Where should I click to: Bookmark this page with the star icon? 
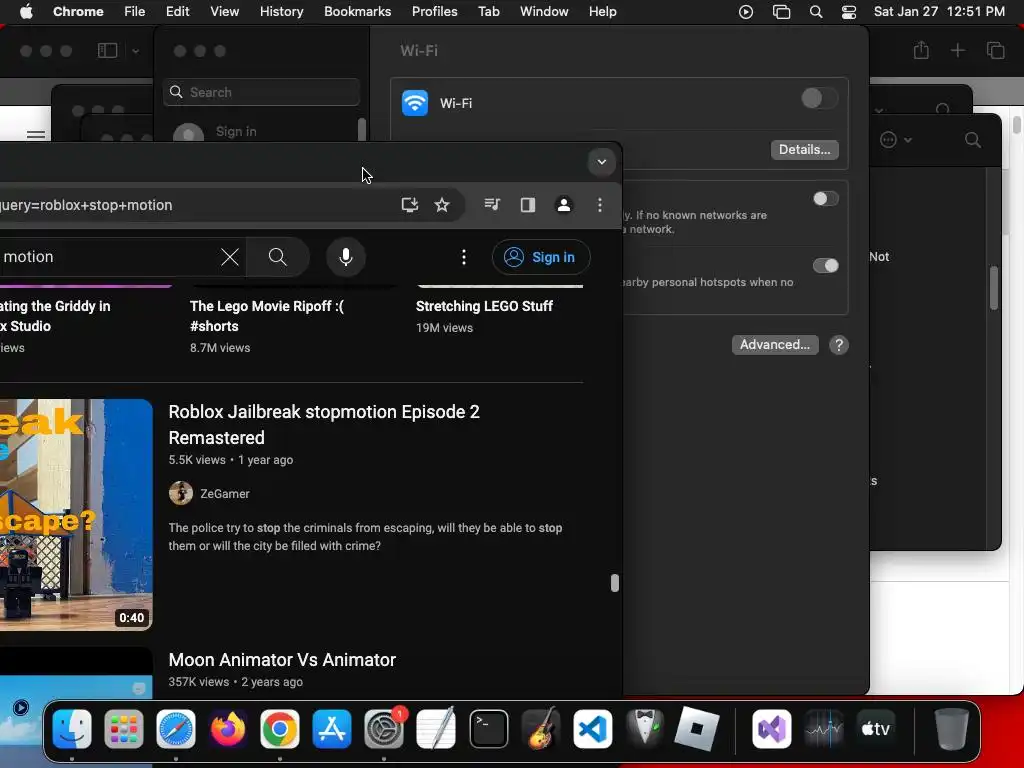(x=442, y=205)
